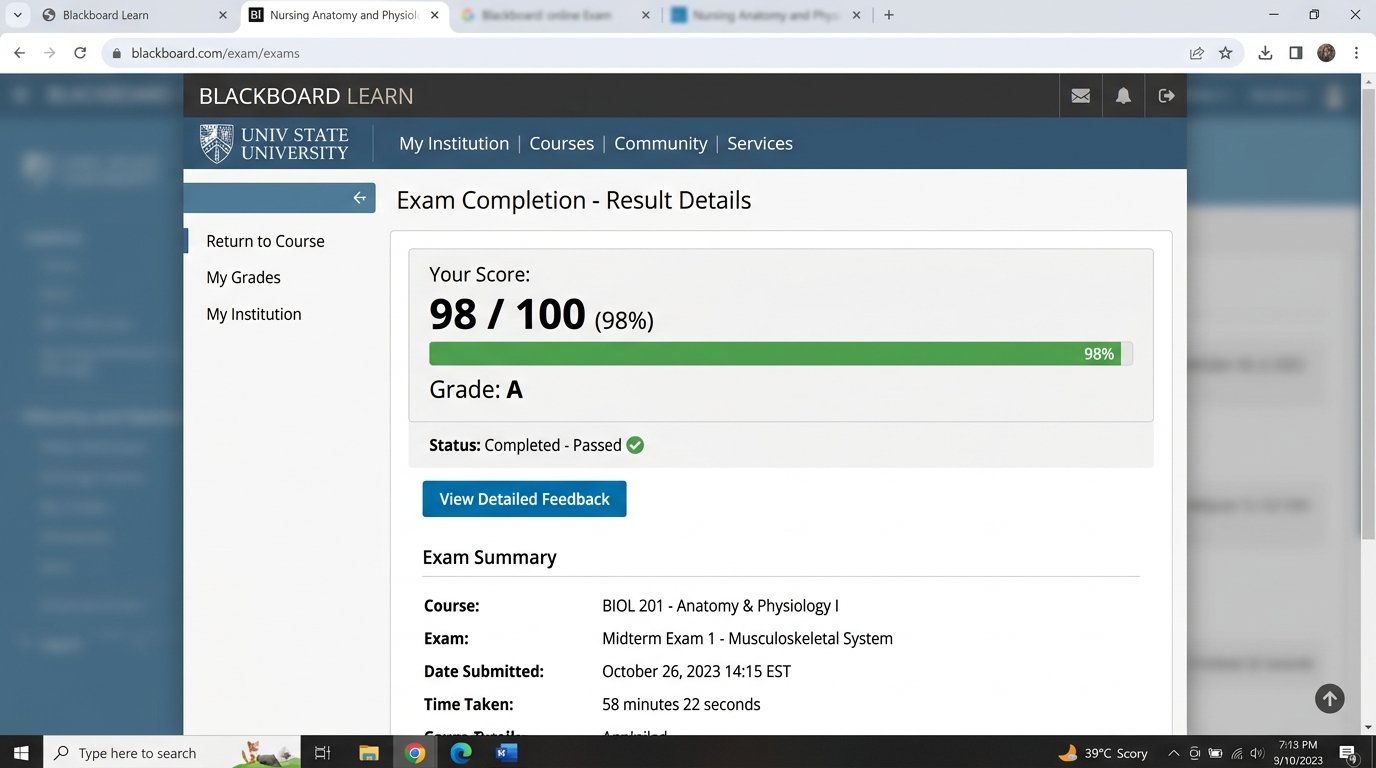Click the battery icon in system tray
The image size is (1376, 768).
1216,753
